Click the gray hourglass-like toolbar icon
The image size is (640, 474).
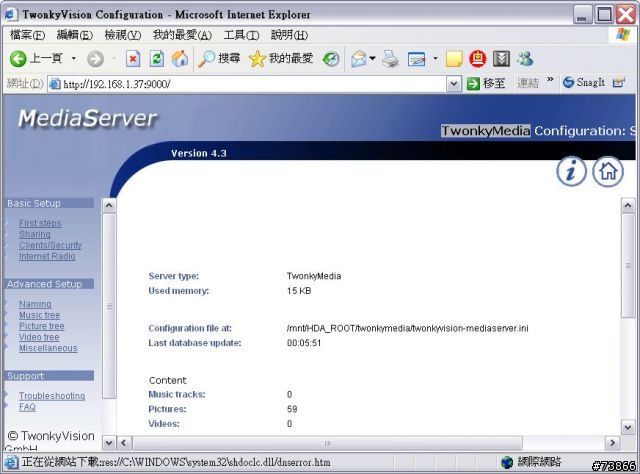(x=501, y=59)
